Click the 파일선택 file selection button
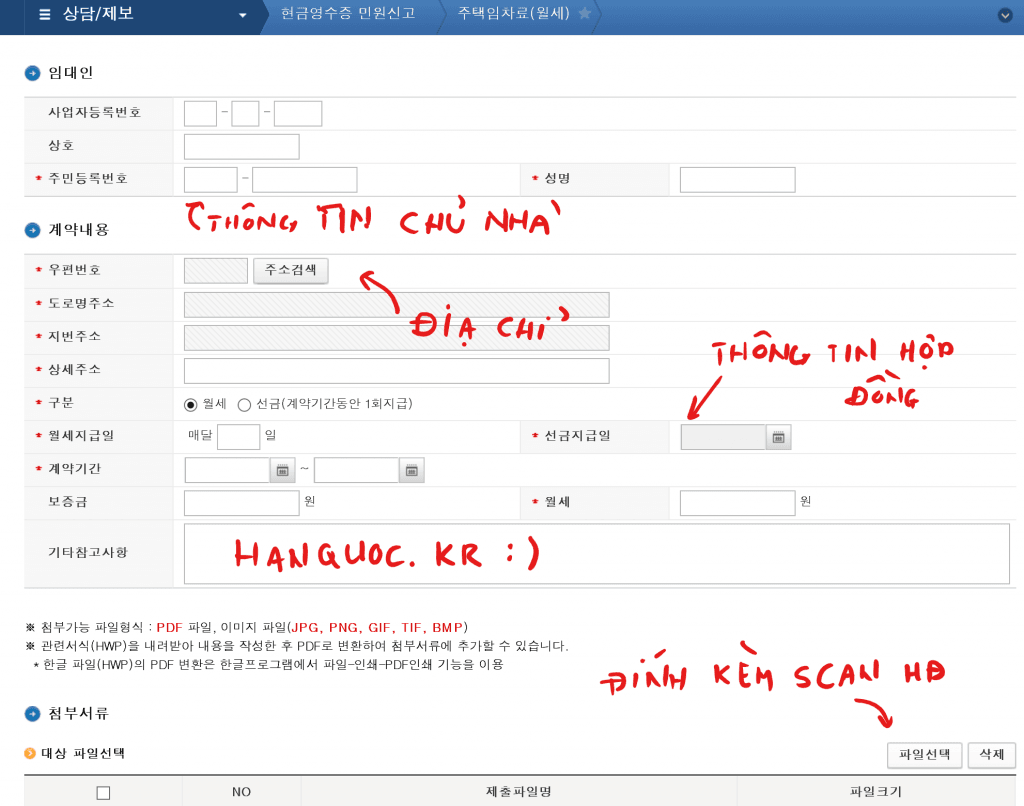1024x806 pixels. coord(924,755)
